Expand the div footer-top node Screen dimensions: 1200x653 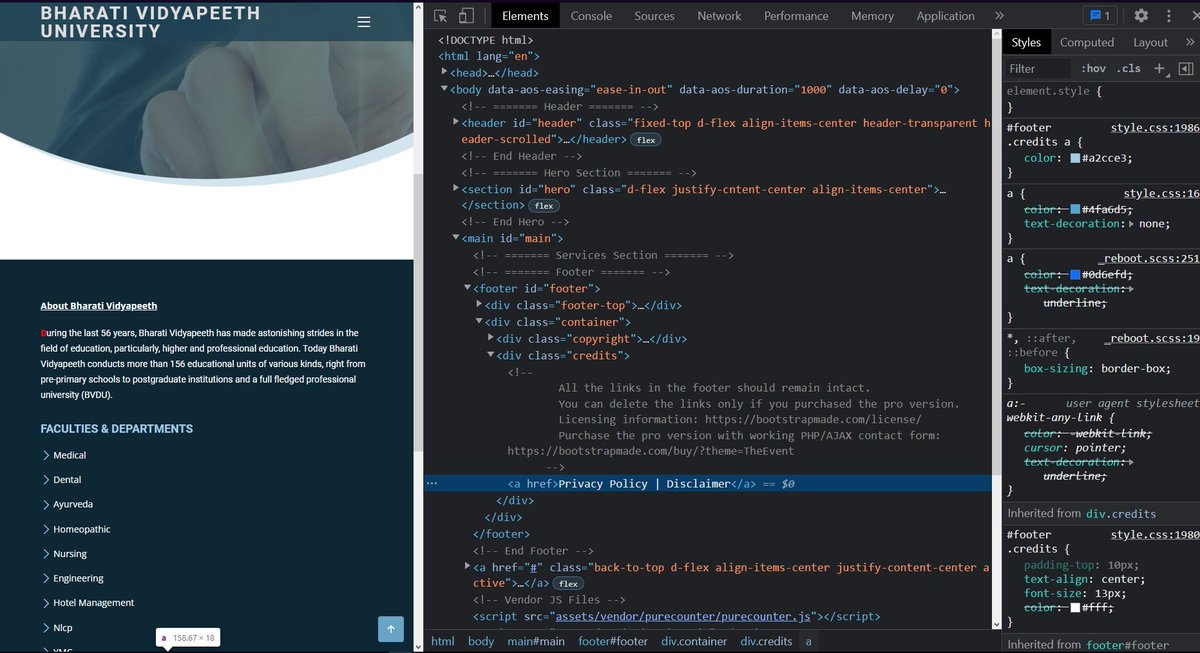[x=479, y=305]
